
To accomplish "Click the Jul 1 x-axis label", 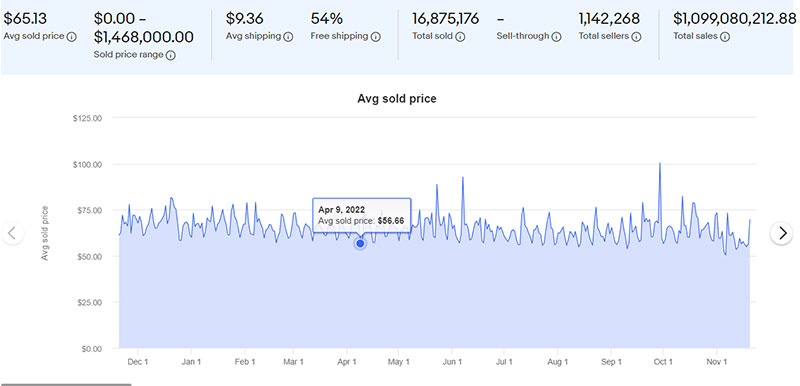I will coord(504,362).
